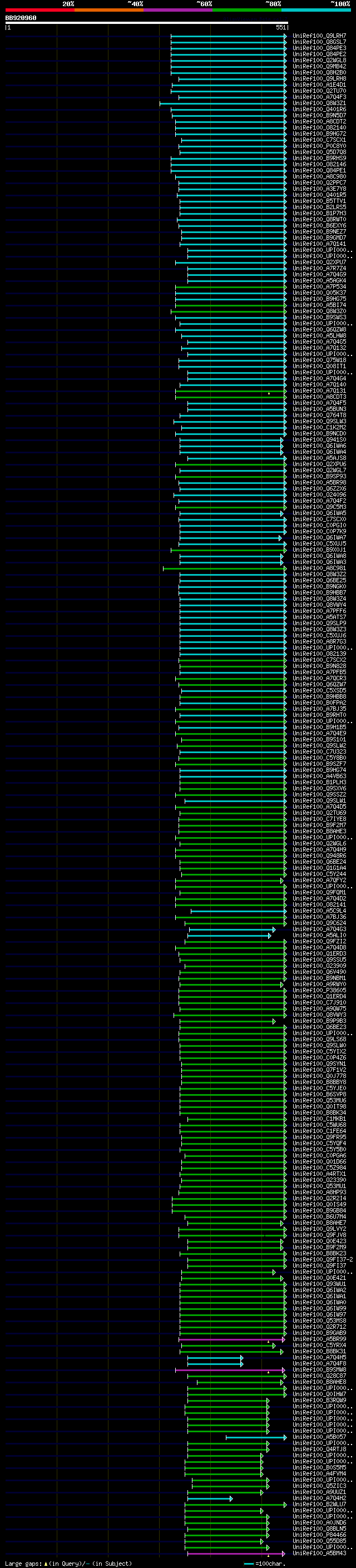Select hit UniRef100_A4VB63
356x1568 pixels.
coord(319,776)
